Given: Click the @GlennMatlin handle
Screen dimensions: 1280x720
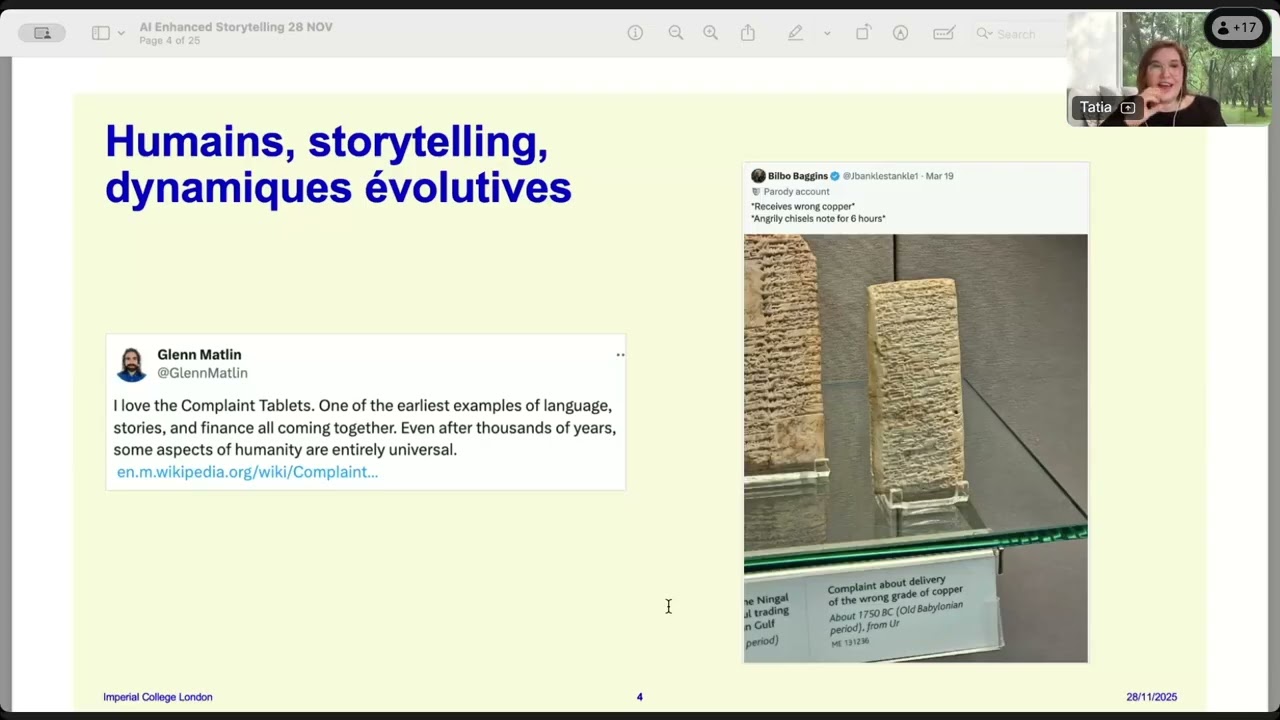Looking at the screenshot, I should pyautogui.click(x=202, y=373).
